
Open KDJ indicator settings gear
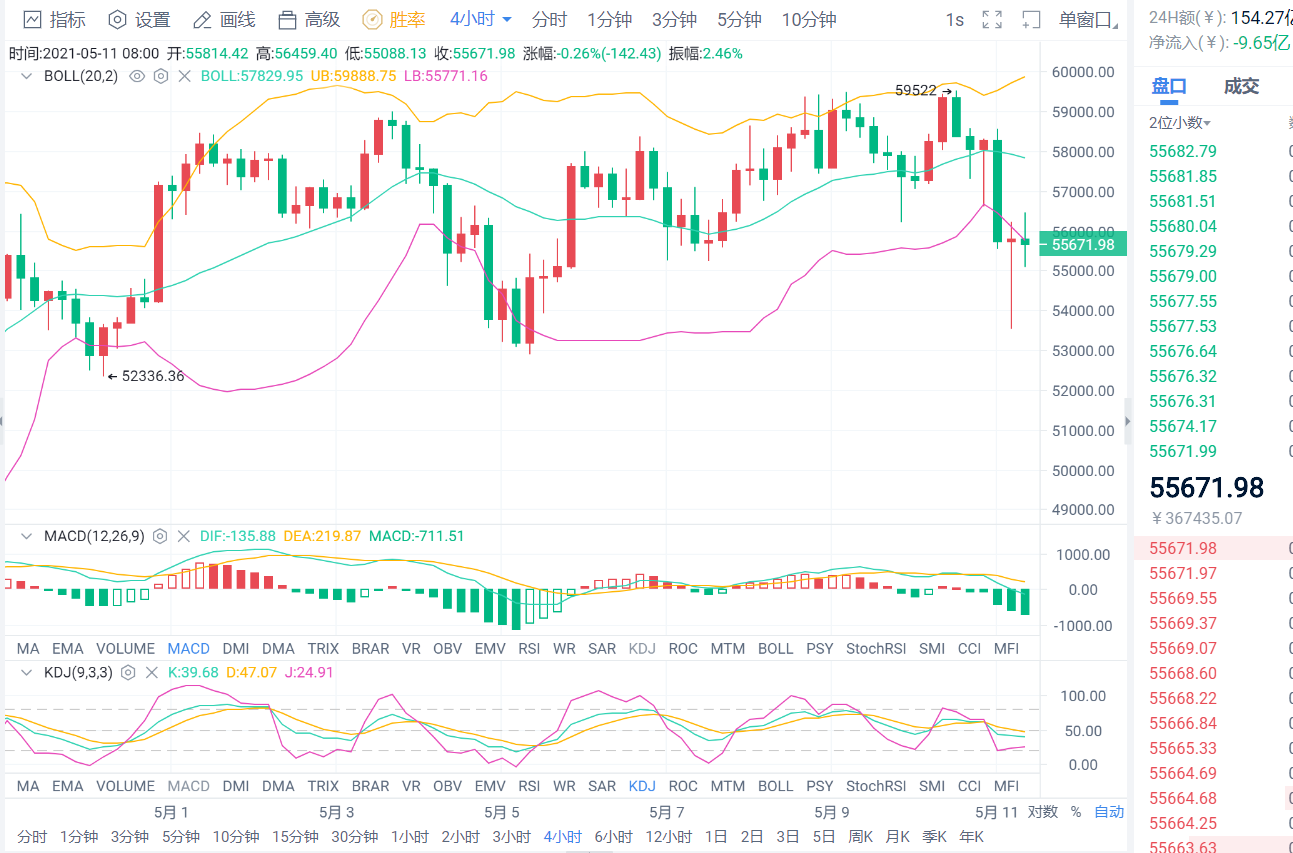point(131,673)
